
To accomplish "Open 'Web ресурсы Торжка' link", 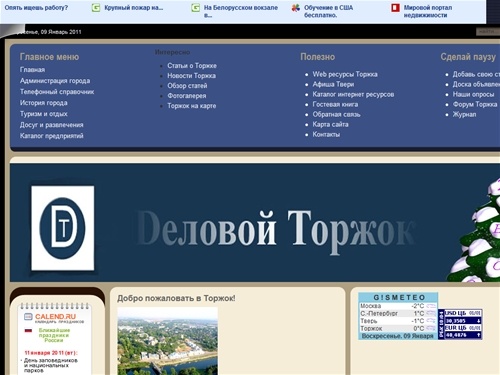I will click(x=345, y=74).
